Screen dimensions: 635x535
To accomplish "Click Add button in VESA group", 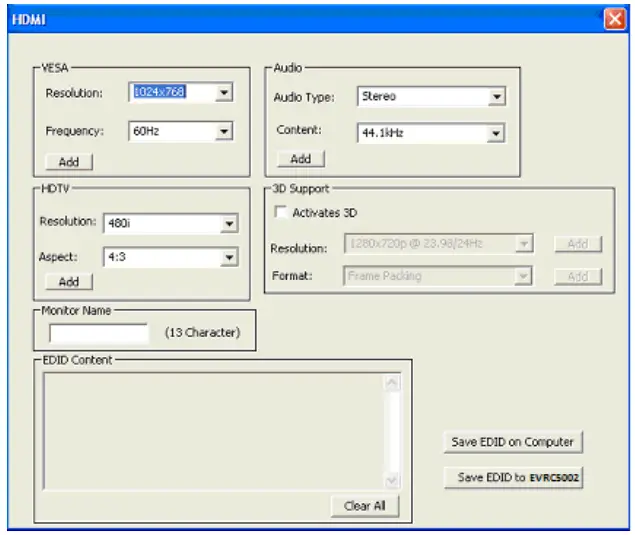I will 69,162.
